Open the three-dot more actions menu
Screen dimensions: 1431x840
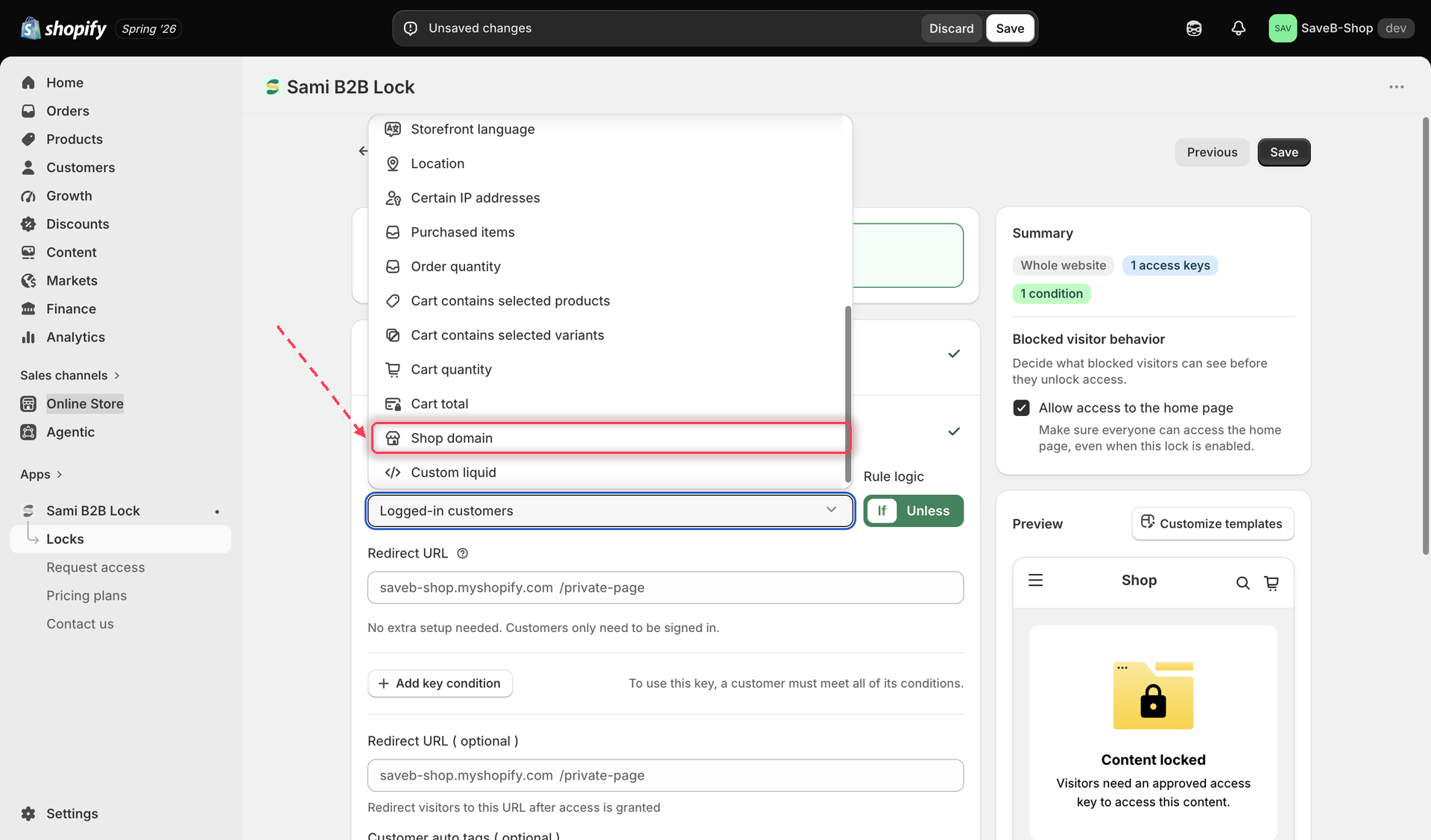[x=1396, y=87]
